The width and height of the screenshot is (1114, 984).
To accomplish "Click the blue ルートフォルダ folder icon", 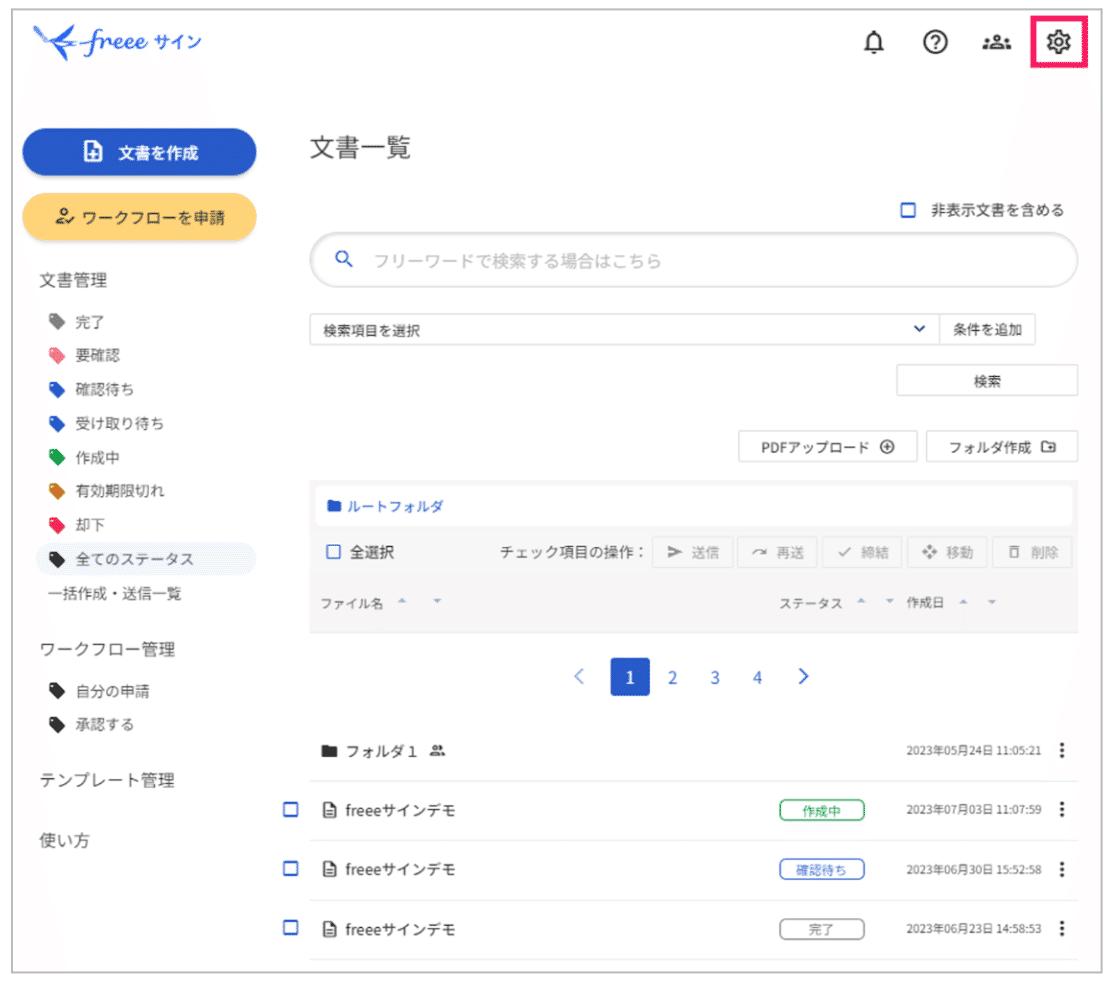I will 334,506.
